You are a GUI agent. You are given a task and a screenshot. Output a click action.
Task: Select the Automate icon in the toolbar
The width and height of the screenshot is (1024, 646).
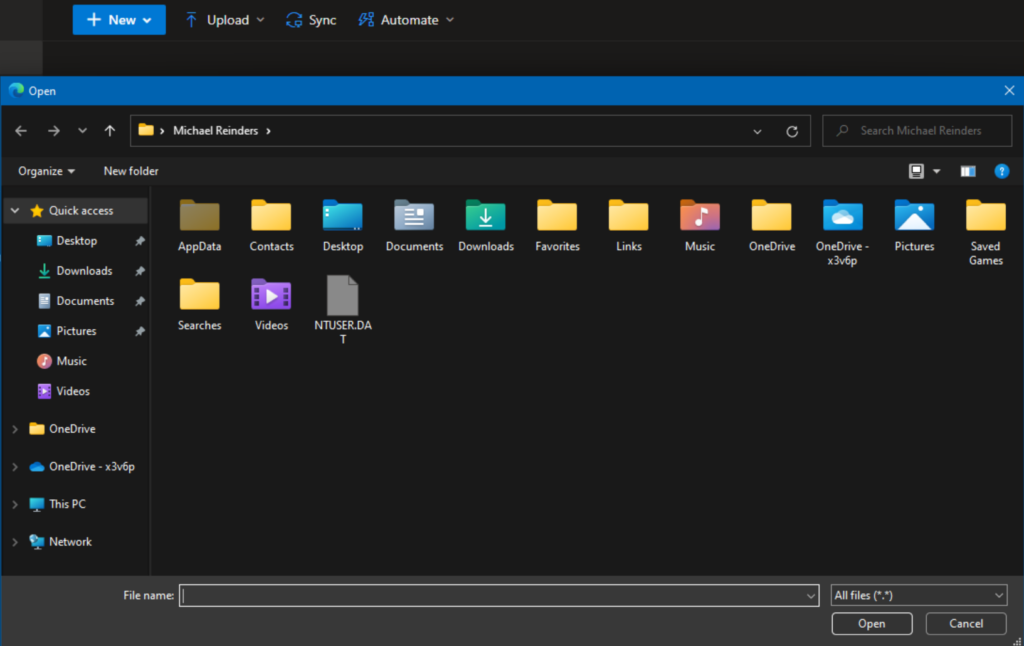[x=366, y=19]
